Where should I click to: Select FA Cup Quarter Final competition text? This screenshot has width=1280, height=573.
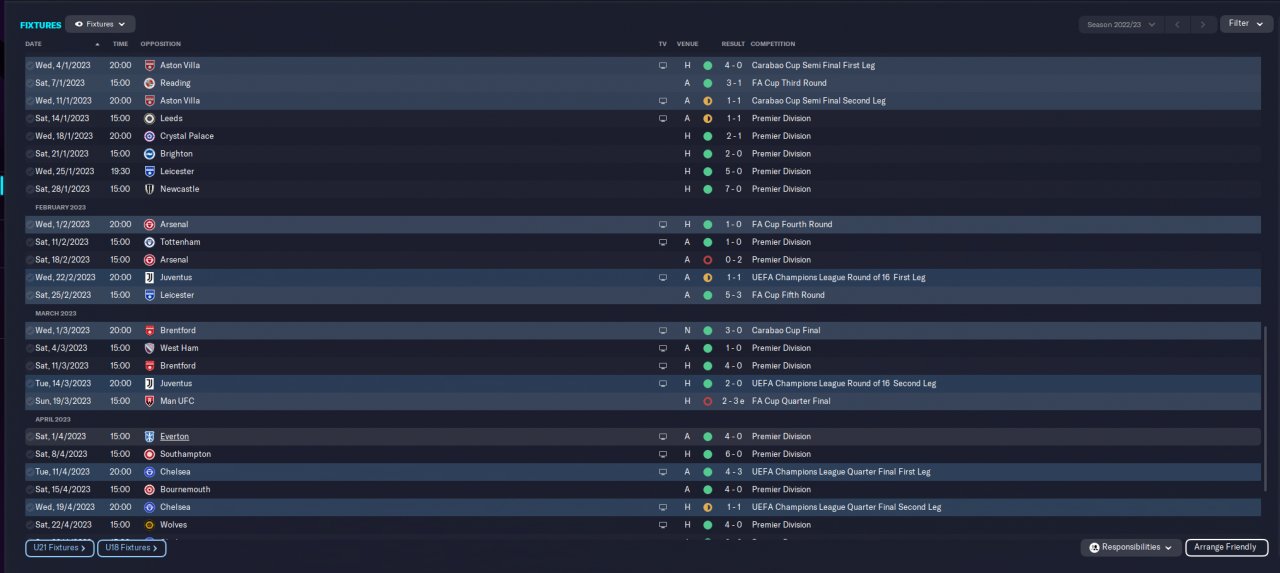791,401
